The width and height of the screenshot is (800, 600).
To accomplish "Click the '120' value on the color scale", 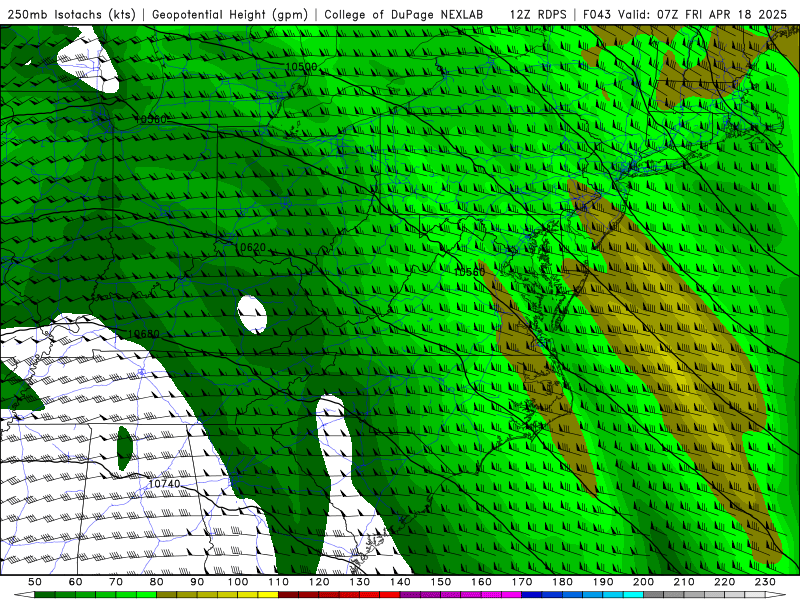I will pyautogui.click(x=319, y=582).
